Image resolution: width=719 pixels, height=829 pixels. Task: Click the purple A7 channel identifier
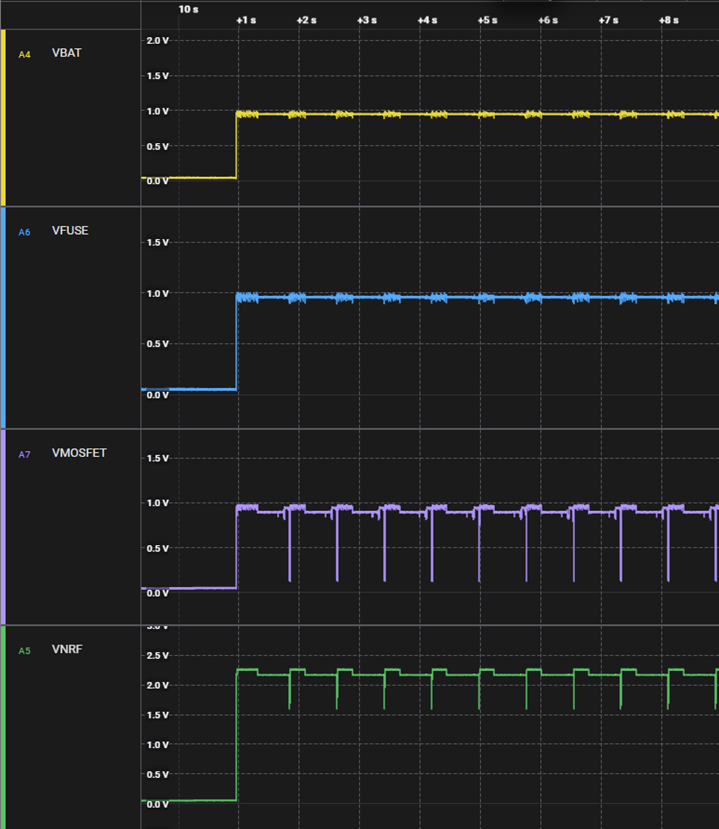point(25,454)
